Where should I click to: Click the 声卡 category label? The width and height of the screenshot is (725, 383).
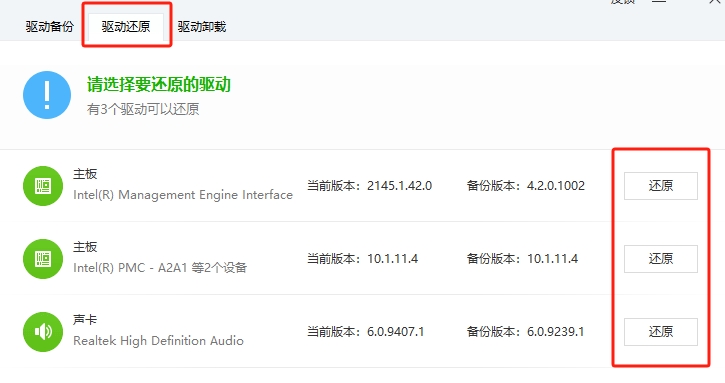point(85,320)
